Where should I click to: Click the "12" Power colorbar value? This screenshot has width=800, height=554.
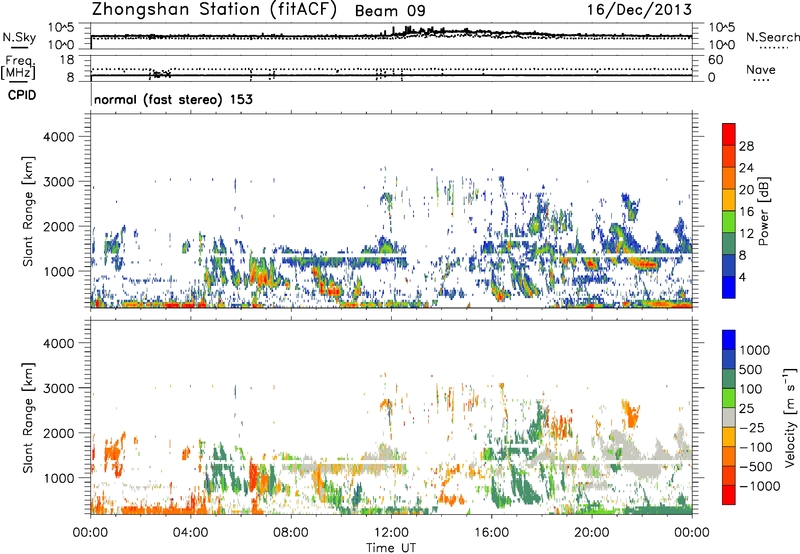(746, 234)
